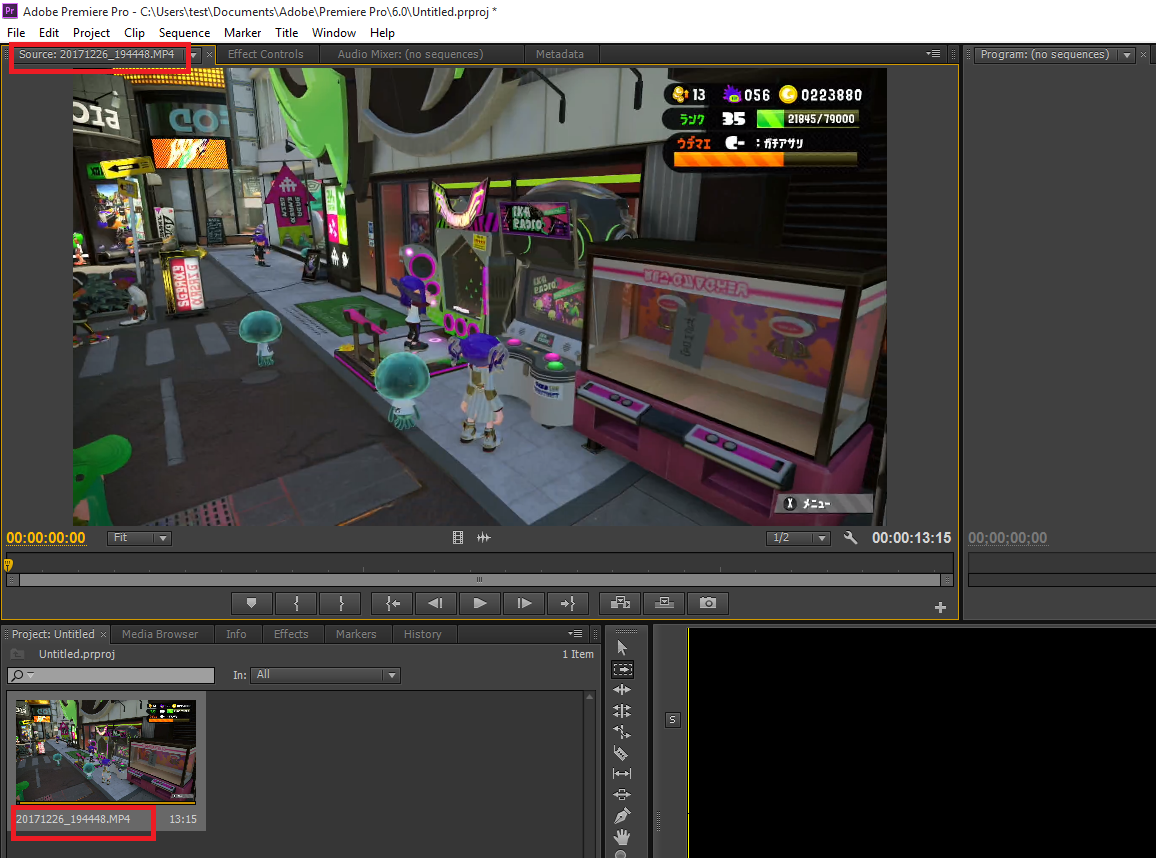This screenshot has width=1156, height=858.
Task: Select the Pen tool
Action: pyautogui.click(x=621, y=816)
